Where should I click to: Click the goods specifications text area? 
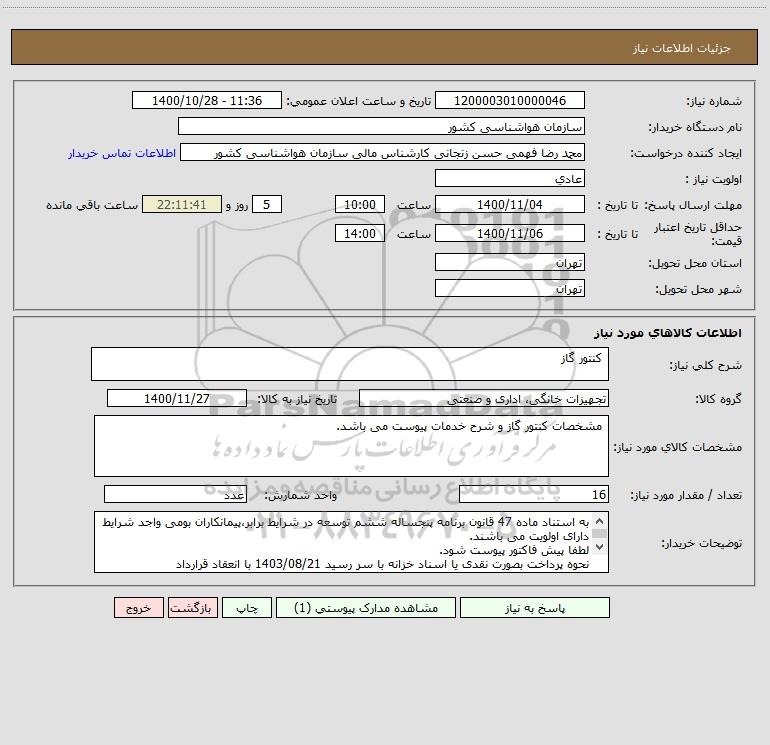pyautogui.click(x=351, y=446)
